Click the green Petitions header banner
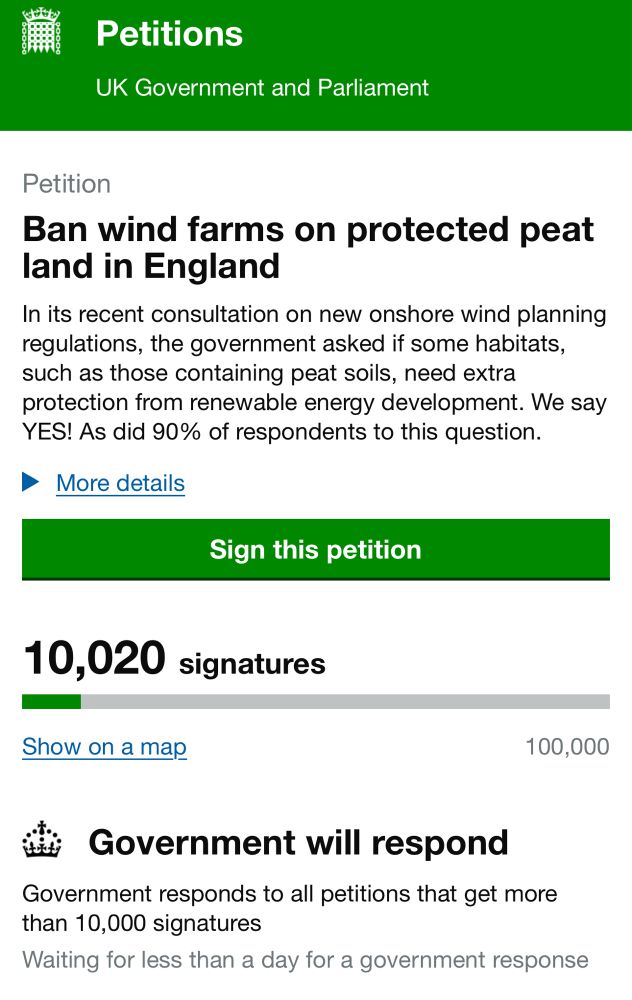This screenshot has width=632, height=1000. point(316,65)
